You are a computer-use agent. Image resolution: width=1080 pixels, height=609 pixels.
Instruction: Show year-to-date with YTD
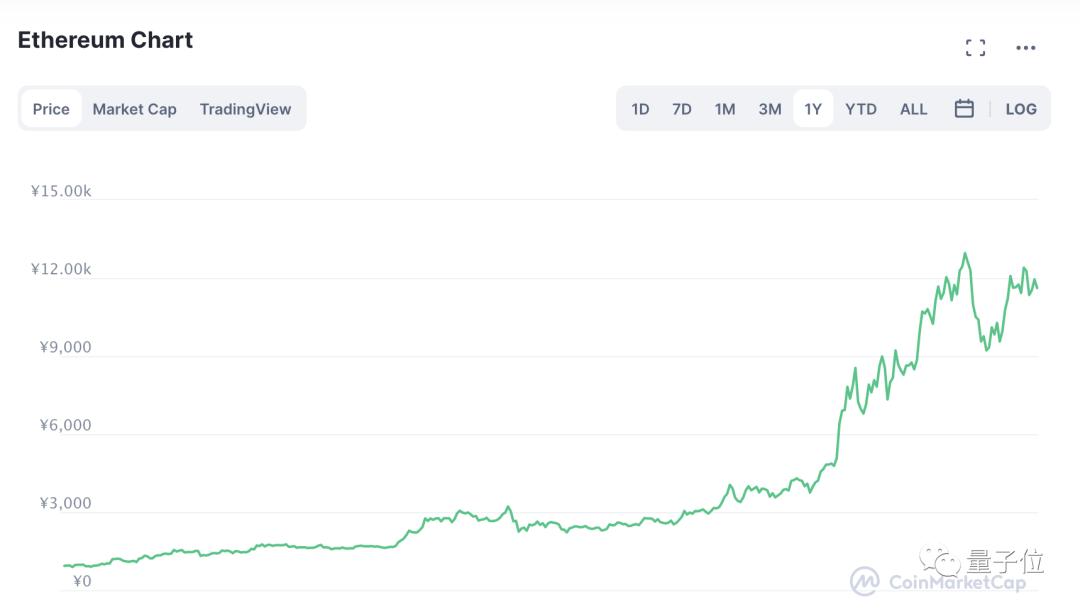pos(861,109)
